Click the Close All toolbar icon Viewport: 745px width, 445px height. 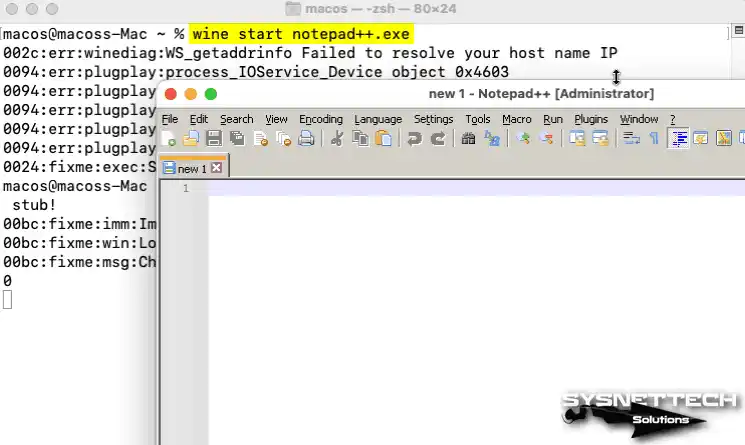tap(284, 139)
